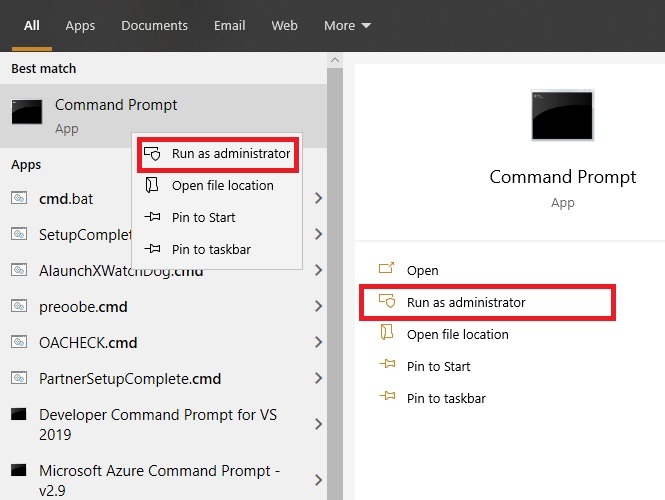Image resolution: width=665 pixels, height=500 pixels.
Task: Click Run as administrator in right panel
Action: (466, 302)
